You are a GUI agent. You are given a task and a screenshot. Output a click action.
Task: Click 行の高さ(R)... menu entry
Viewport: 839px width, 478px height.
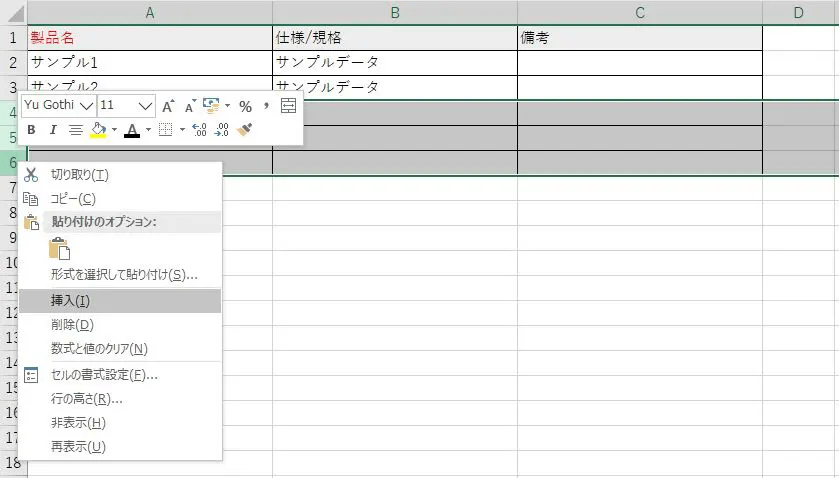[x=87, y=399]
